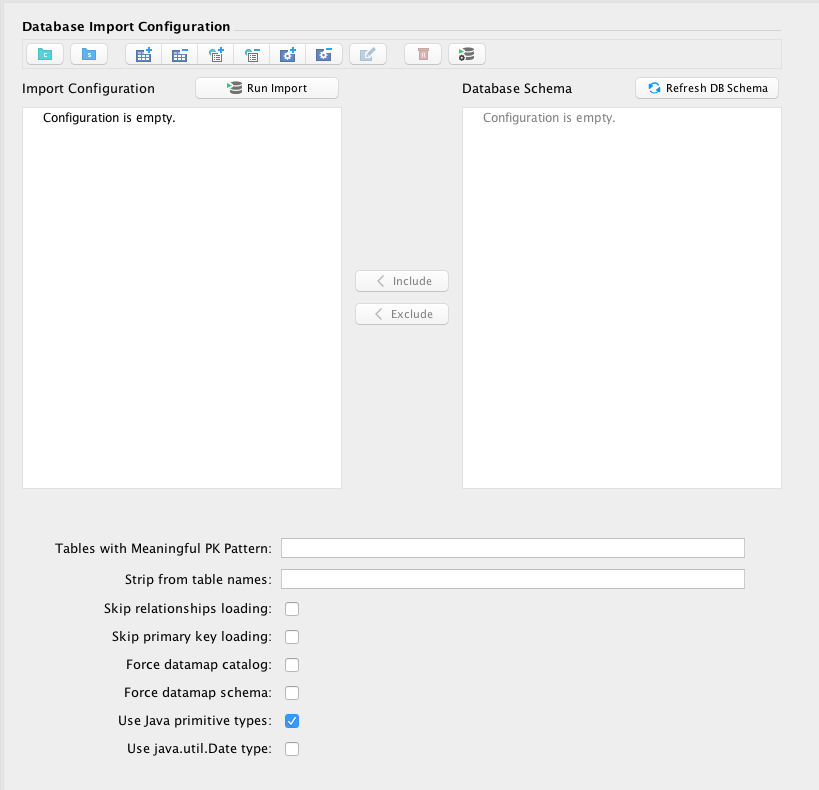Focus the Strip from table names field
Viewport: 819px width, 790px height.
click(512, 579)
